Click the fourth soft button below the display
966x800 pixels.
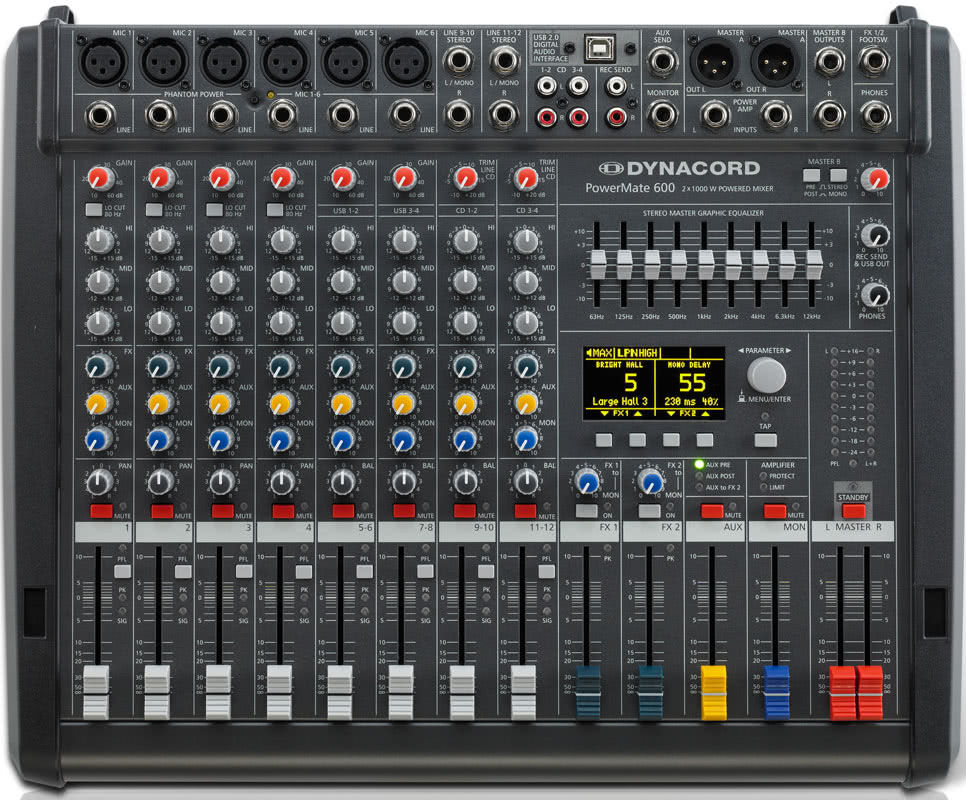coord(705,440)
